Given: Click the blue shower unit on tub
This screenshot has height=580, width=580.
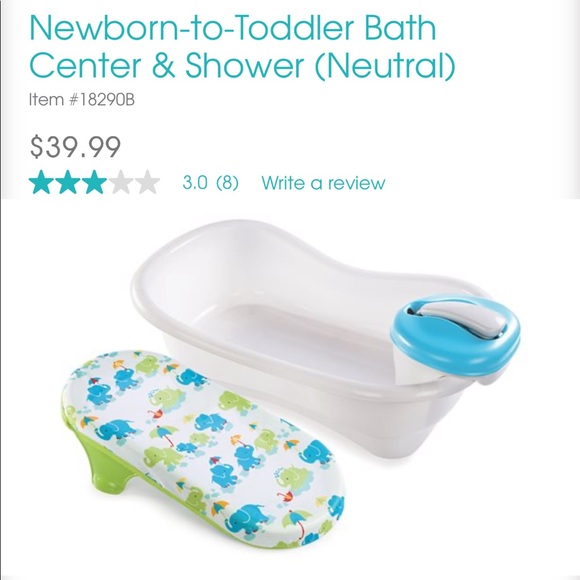Looking at the screenshot, I should [x=456, y=336].
